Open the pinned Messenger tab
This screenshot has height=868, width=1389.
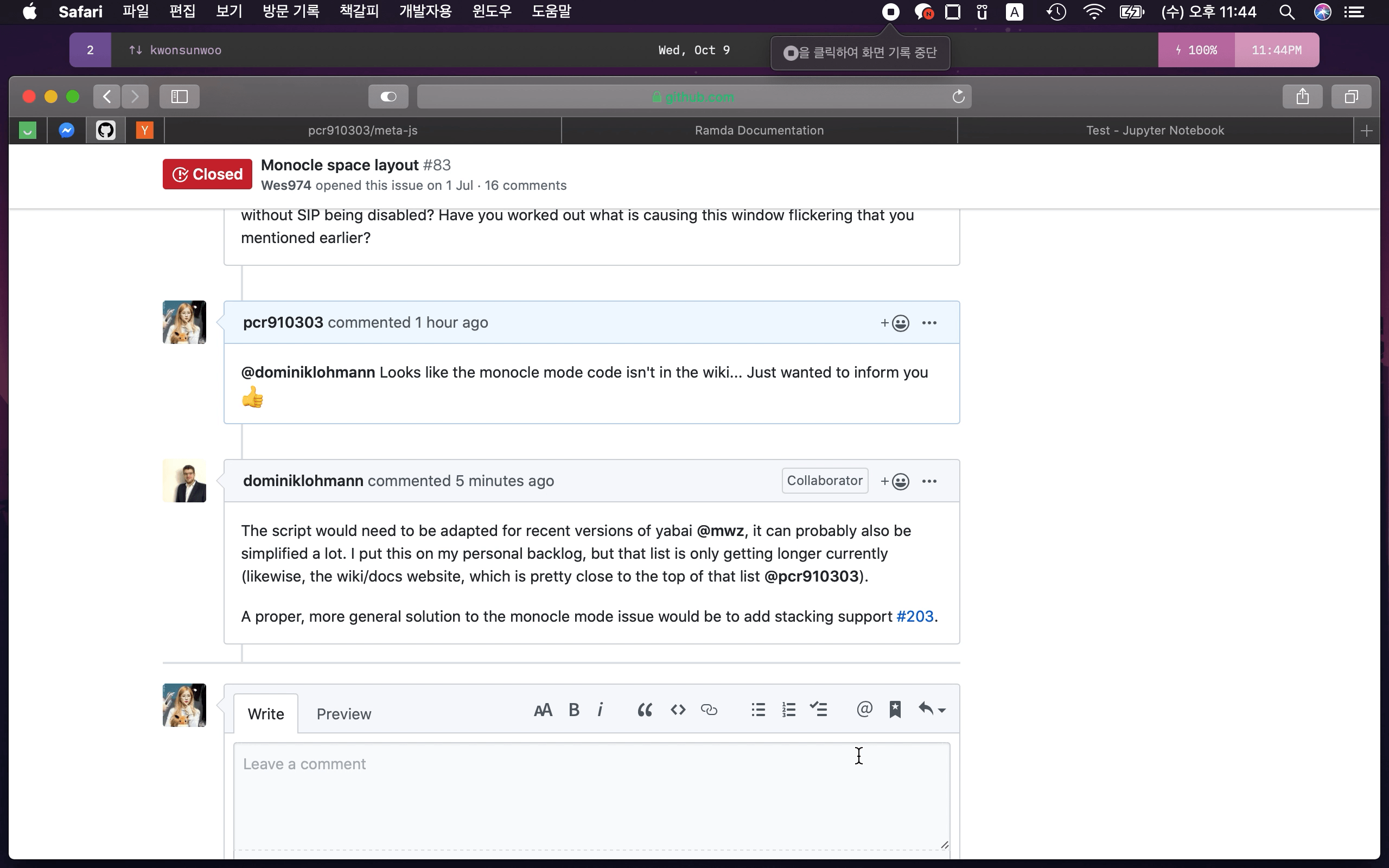[x=67, y=131]
